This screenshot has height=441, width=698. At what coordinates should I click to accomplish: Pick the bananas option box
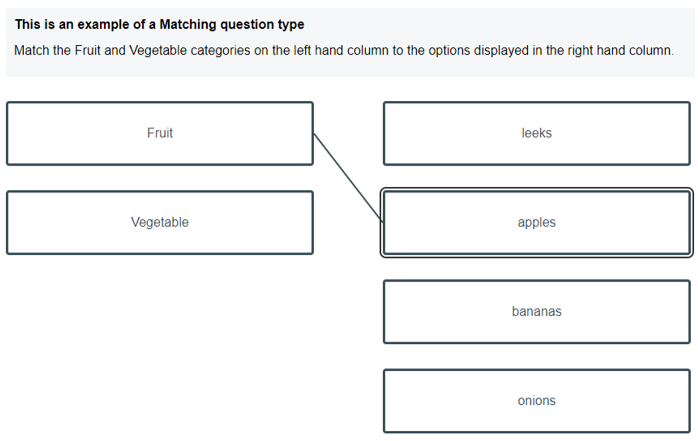click(536, 311)
